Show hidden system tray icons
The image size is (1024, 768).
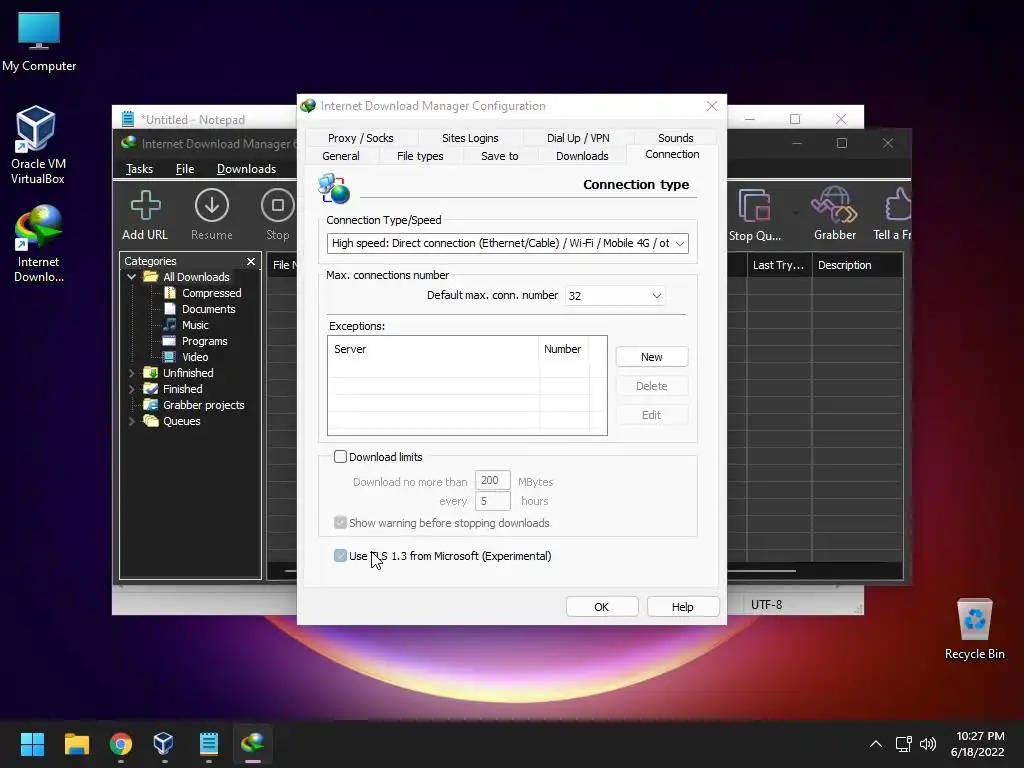876,744
